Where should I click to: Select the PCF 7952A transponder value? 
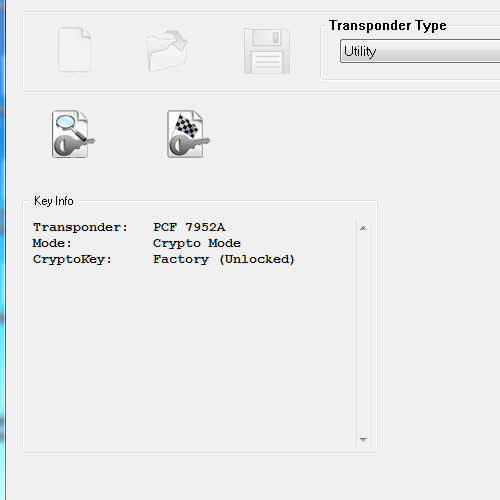[189, 227]
